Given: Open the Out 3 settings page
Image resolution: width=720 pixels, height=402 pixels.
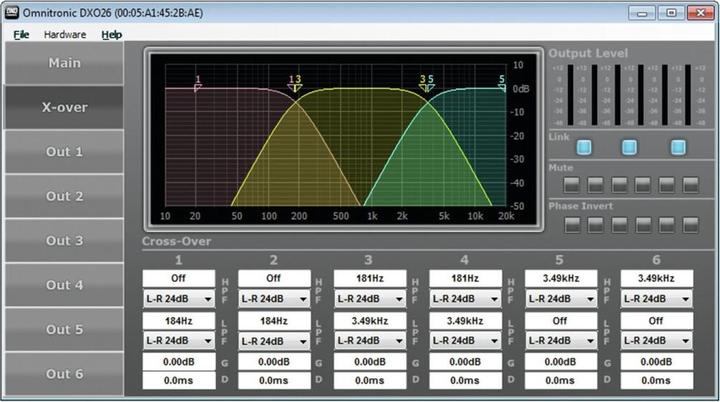Looking at the screenshot, I should 64,240.
